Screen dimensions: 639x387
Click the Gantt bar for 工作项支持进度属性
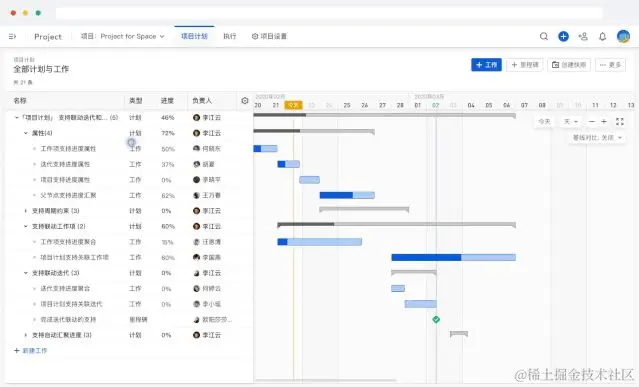tap(265, 148)
